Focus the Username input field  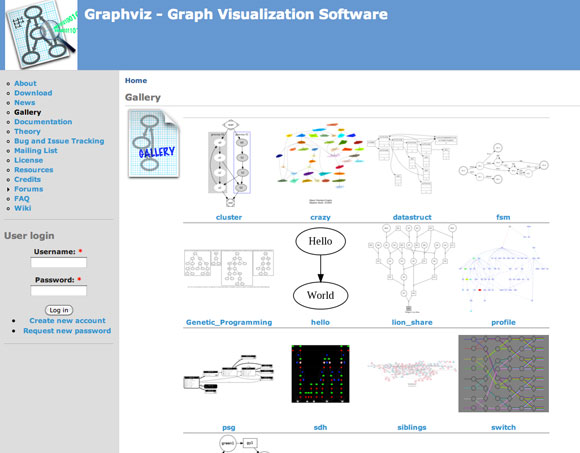pyautogui.click(x=58, y=263)
